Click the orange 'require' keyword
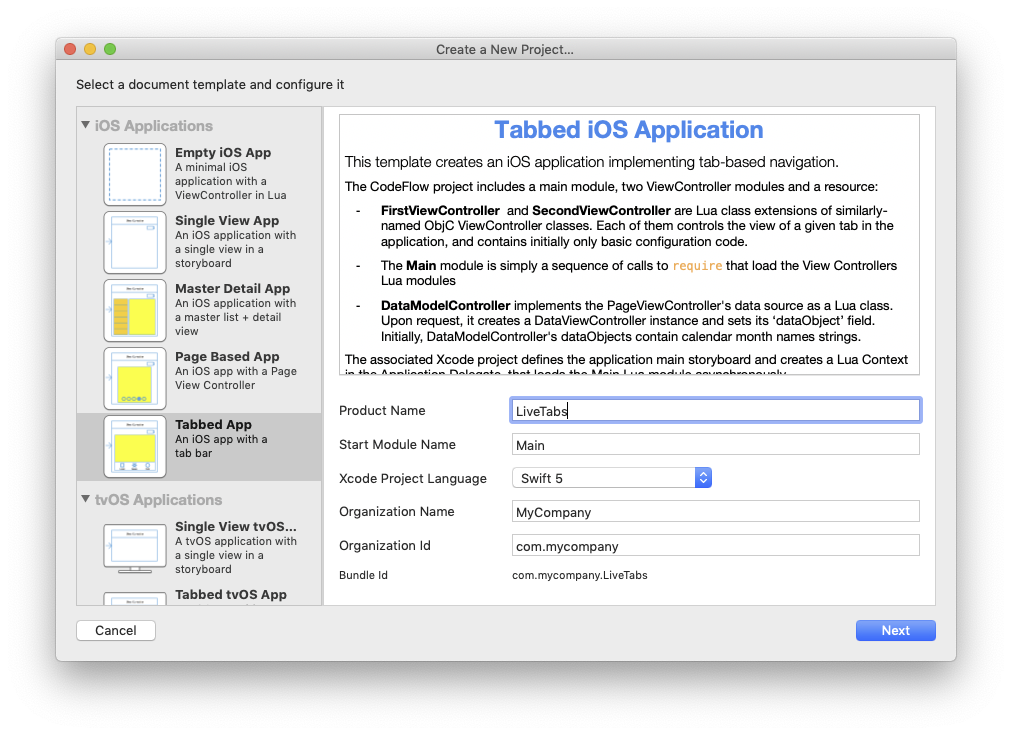 (697, 266)
